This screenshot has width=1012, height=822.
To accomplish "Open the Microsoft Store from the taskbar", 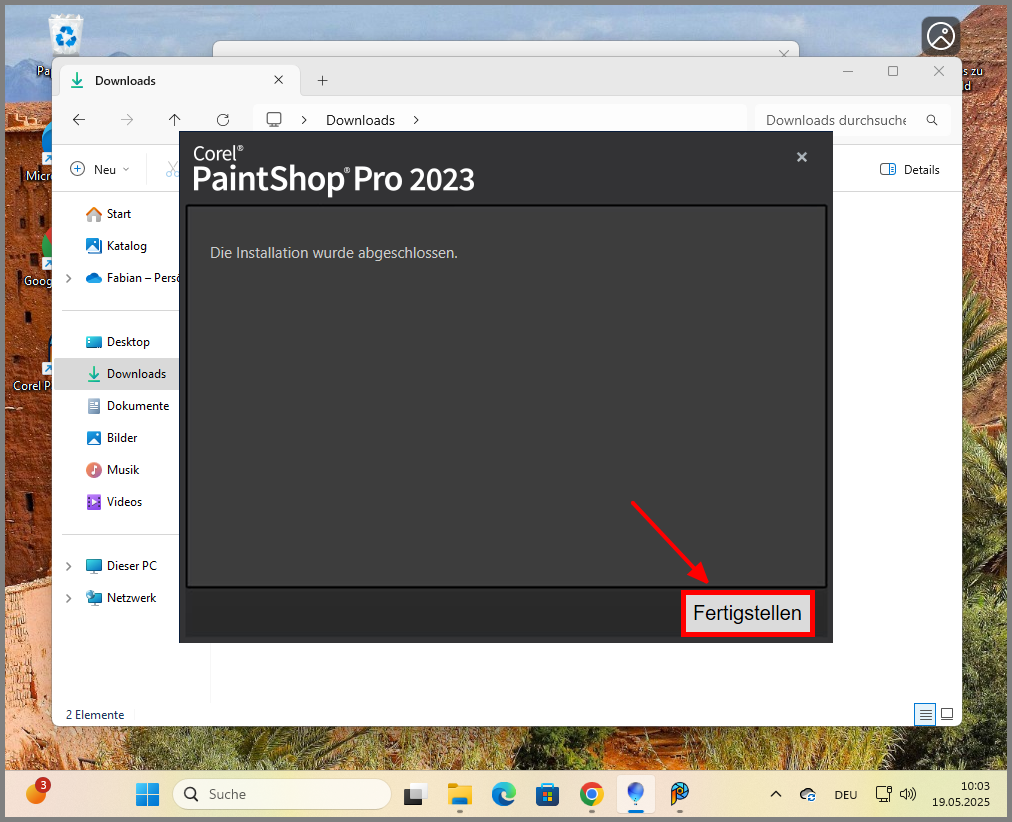I will coord(547,794).
